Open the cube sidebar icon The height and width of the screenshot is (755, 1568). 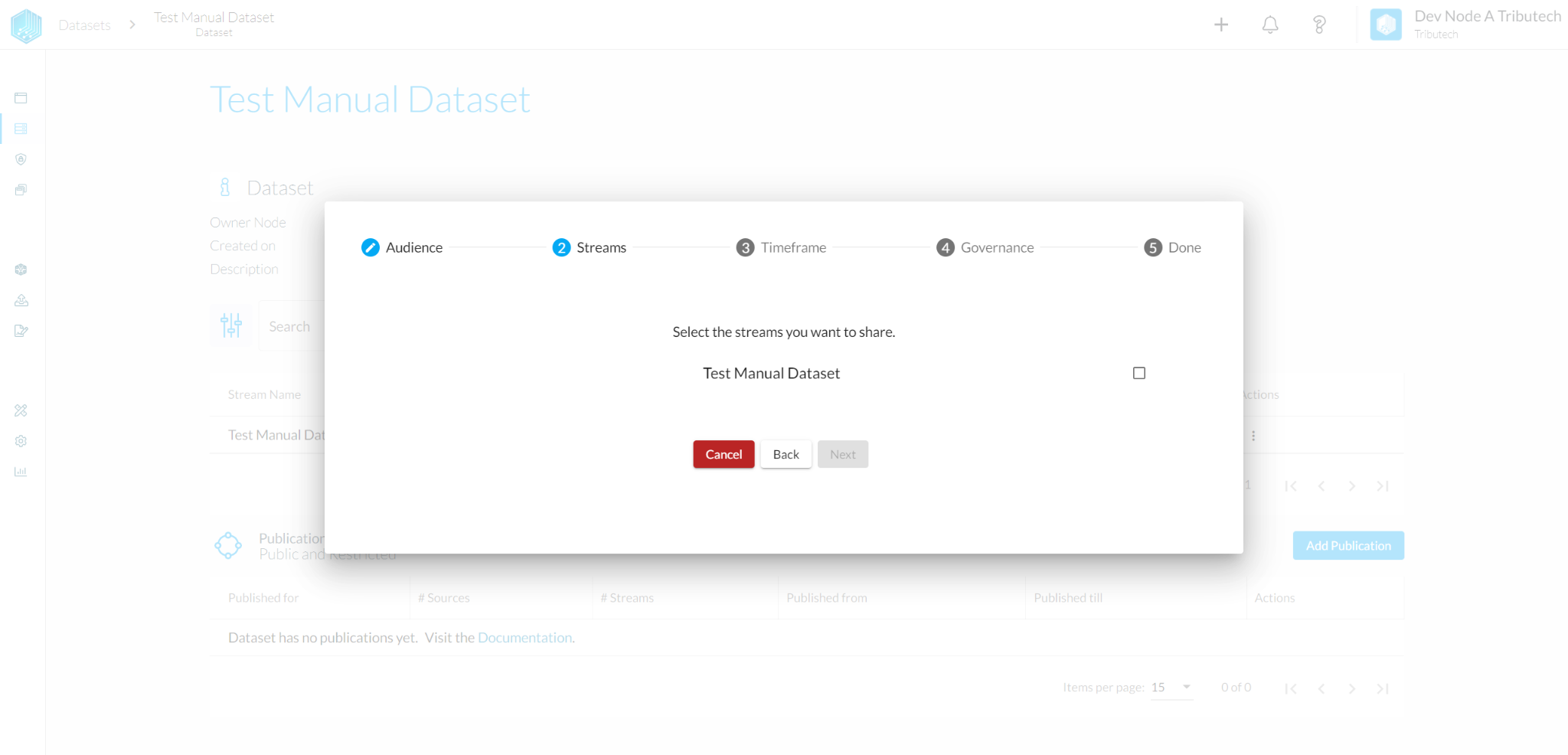click(21, 270)
